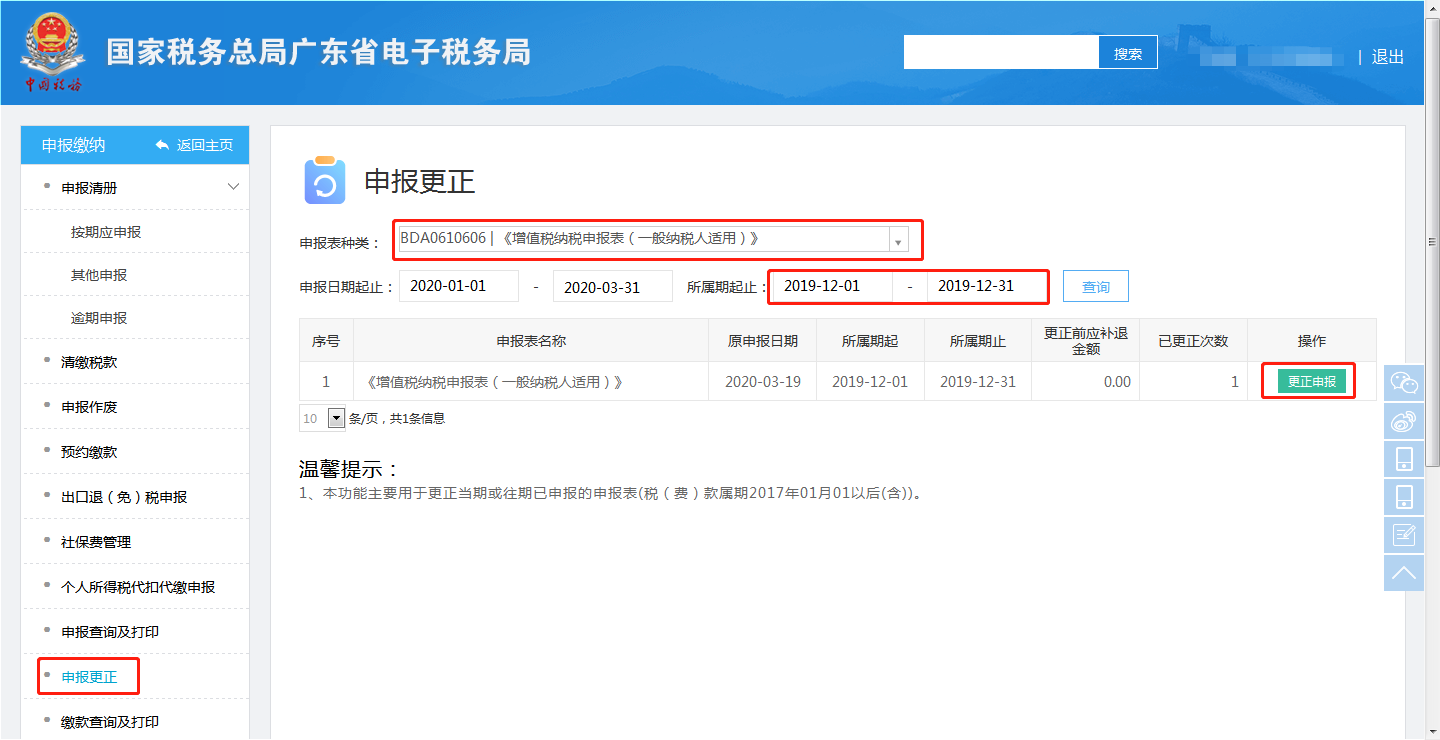Screen dimensions: 1440x740
Task: Go to 缴款查询及打印 menu item
Action: (110, 722)
